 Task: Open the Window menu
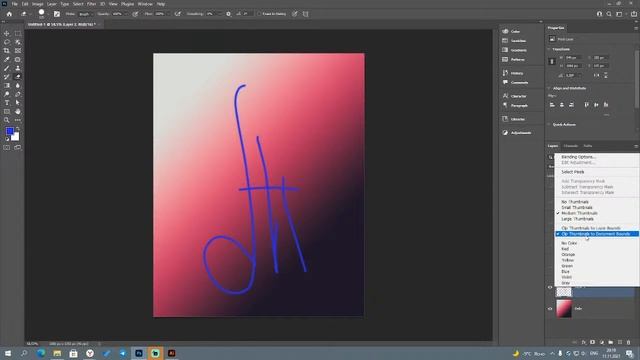[145, 4]
